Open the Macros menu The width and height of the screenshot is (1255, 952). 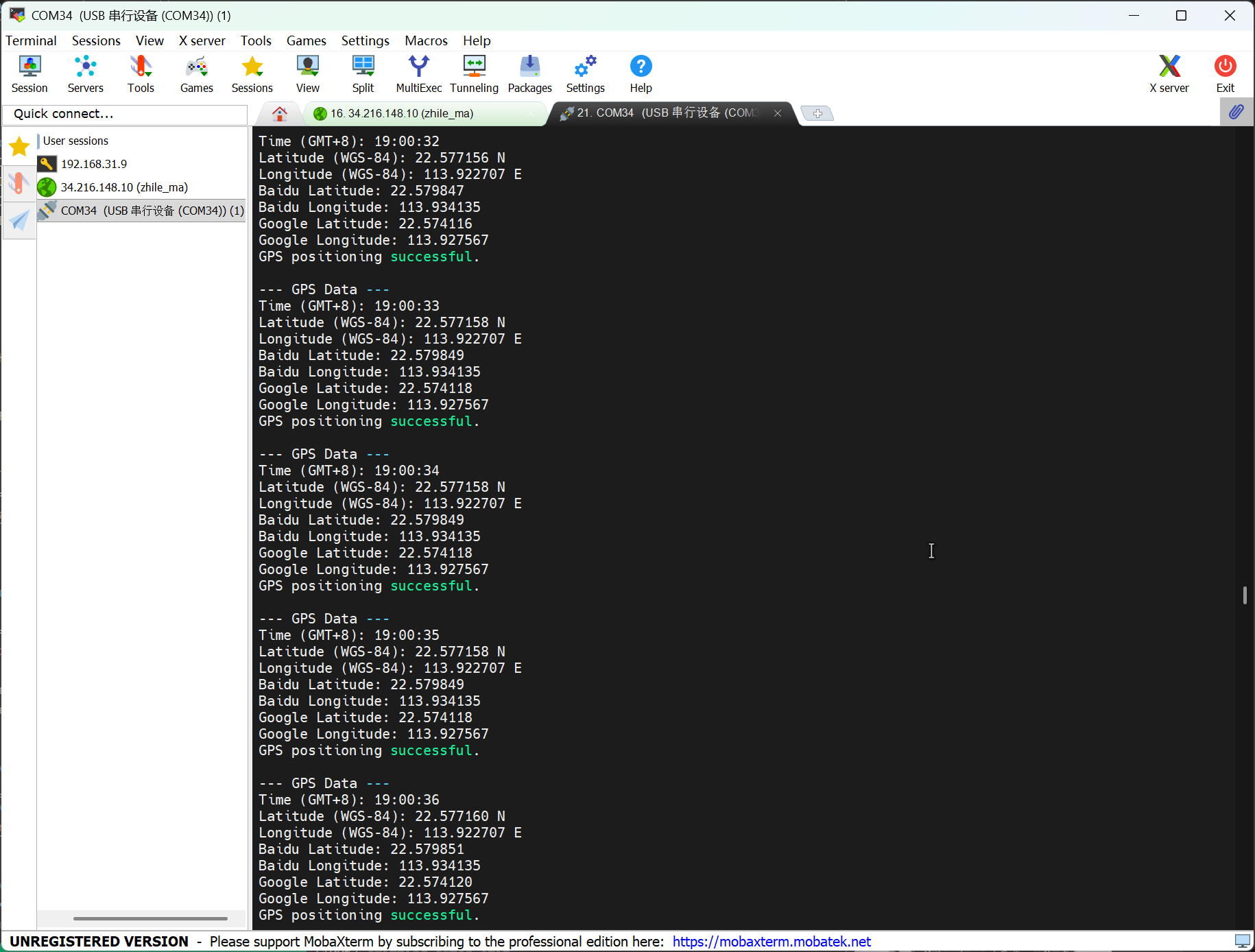(426, 40)
